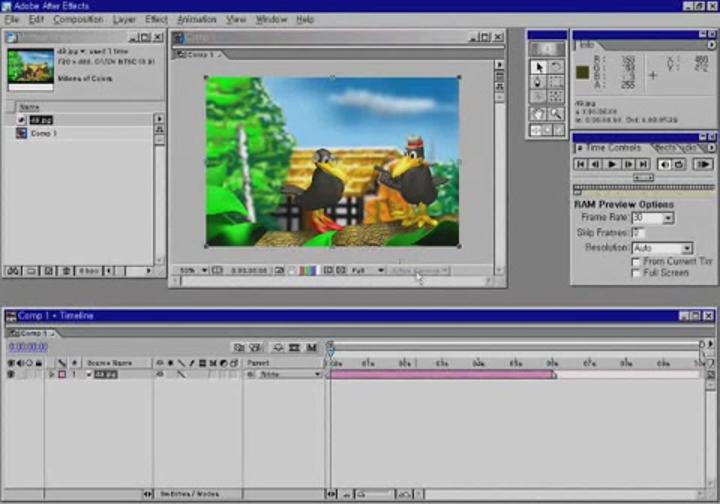Select the arrow Selection tool
Viewport: 720px width, 504px height.
[538, 67]
